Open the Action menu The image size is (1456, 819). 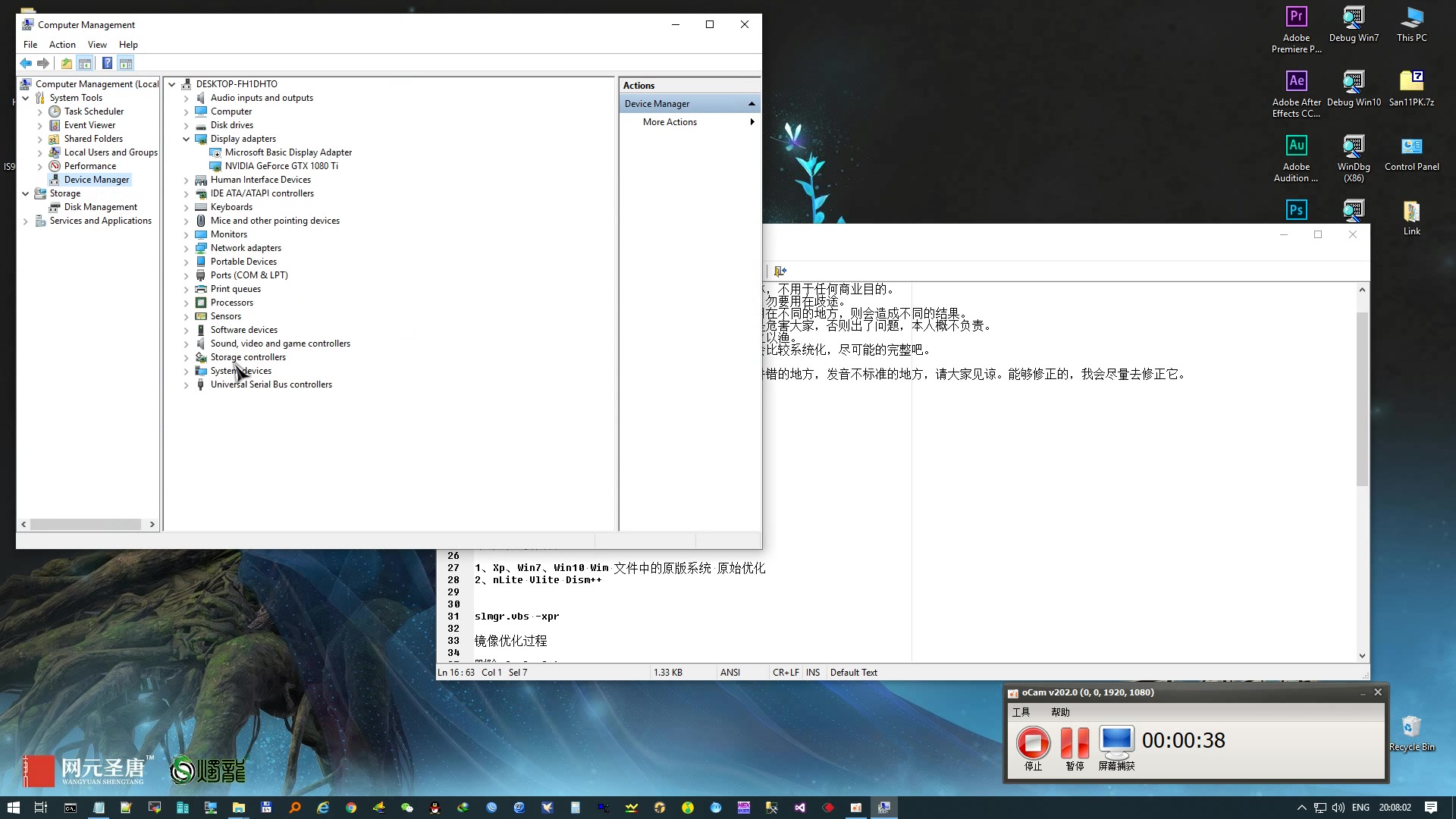click(62, 45)
